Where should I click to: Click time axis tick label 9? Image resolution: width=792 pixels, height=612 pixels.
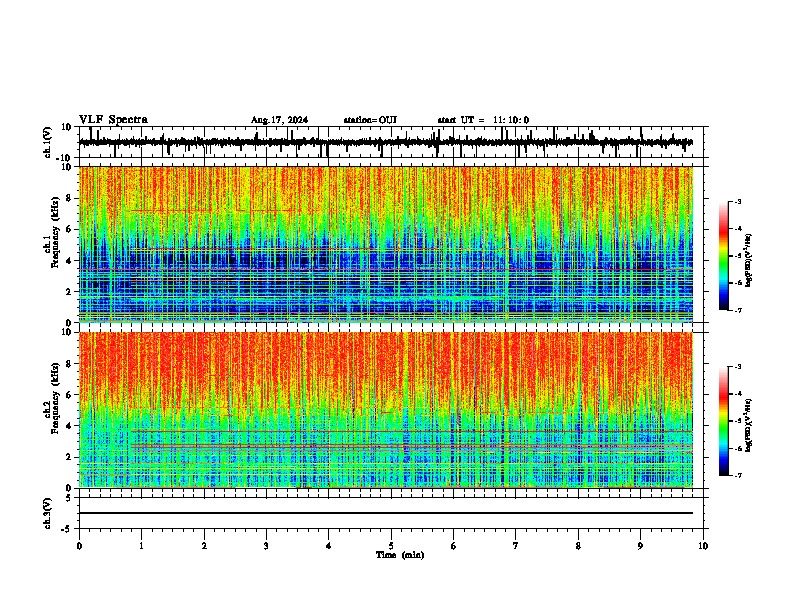pyautogui.click(x=640, y=546)
